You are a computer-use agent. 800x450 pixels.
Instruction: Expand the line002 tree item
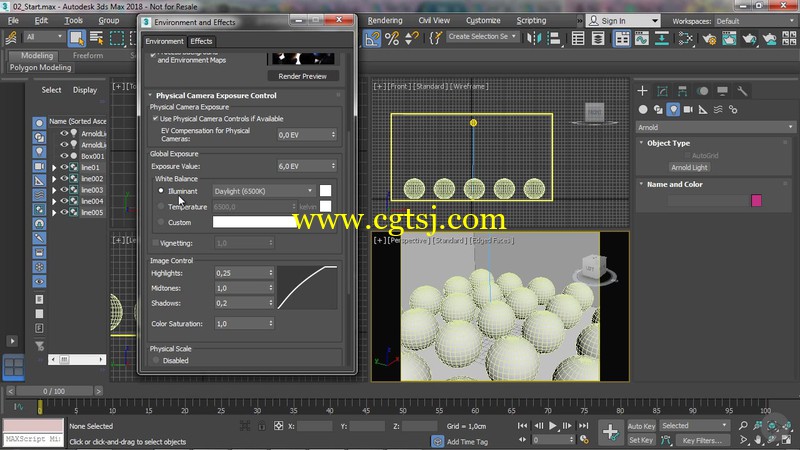pyautogui.click(x=54, y=179)
